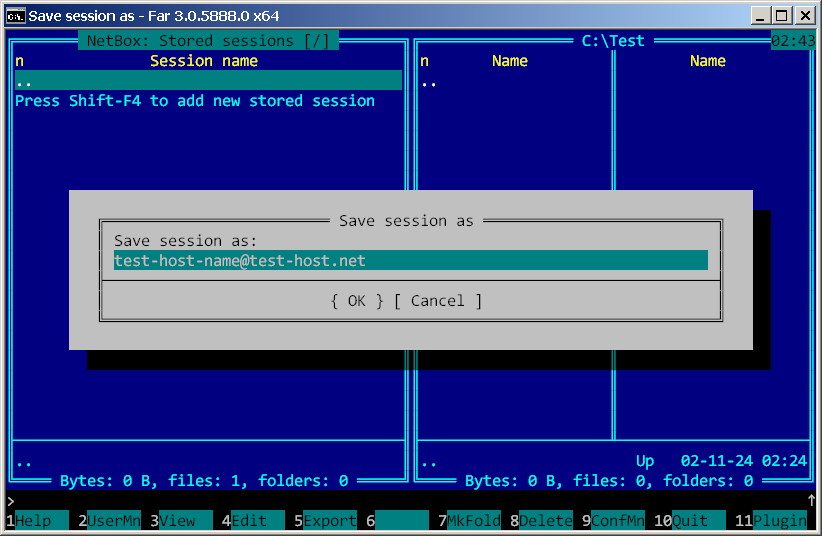This screenshot has height=536, width=822.
Task: Click the rightmost Name column header
Action: coord(708,61)
